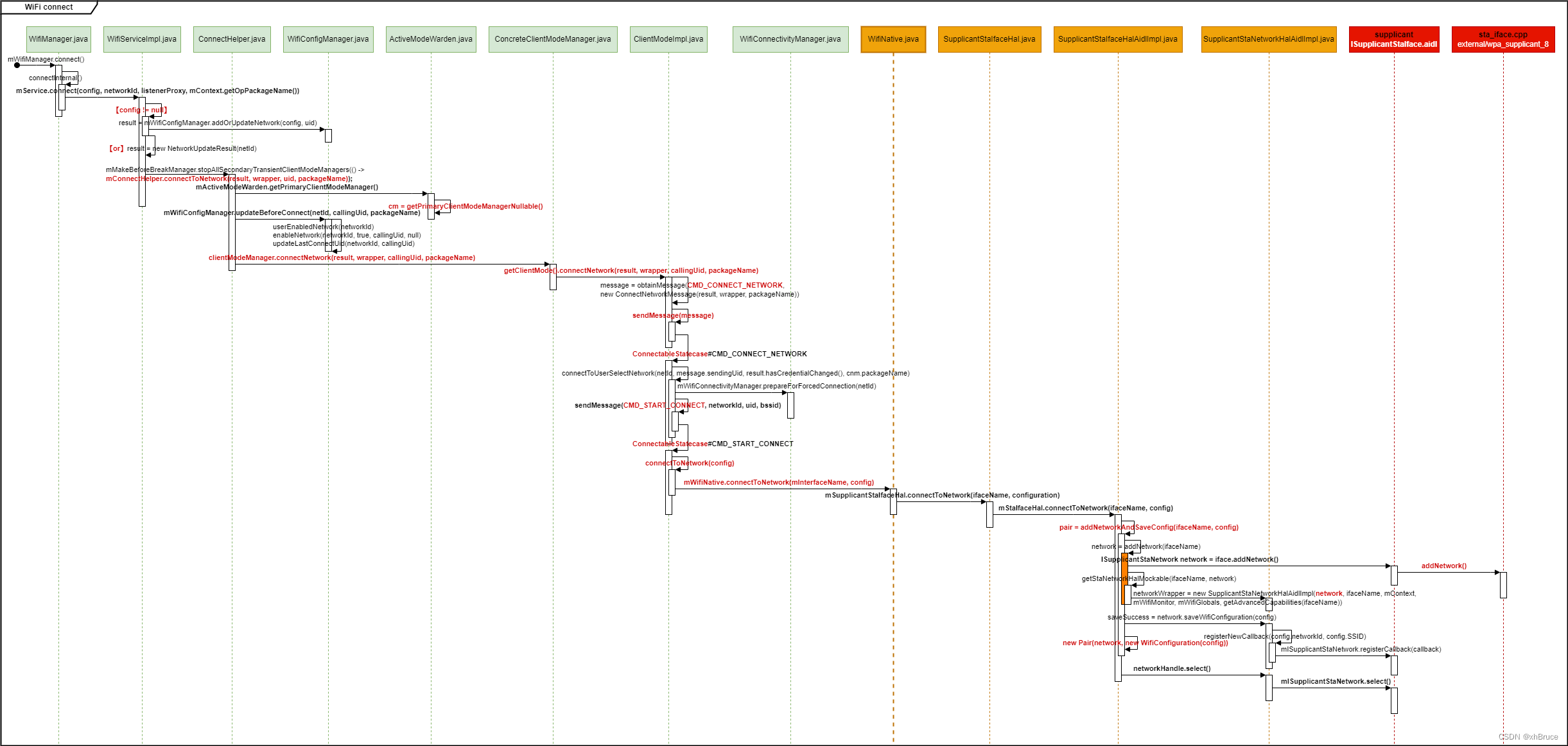Select the 'connectInternal()' self-call label
1568x746 pixels.
tap(55, 78)
